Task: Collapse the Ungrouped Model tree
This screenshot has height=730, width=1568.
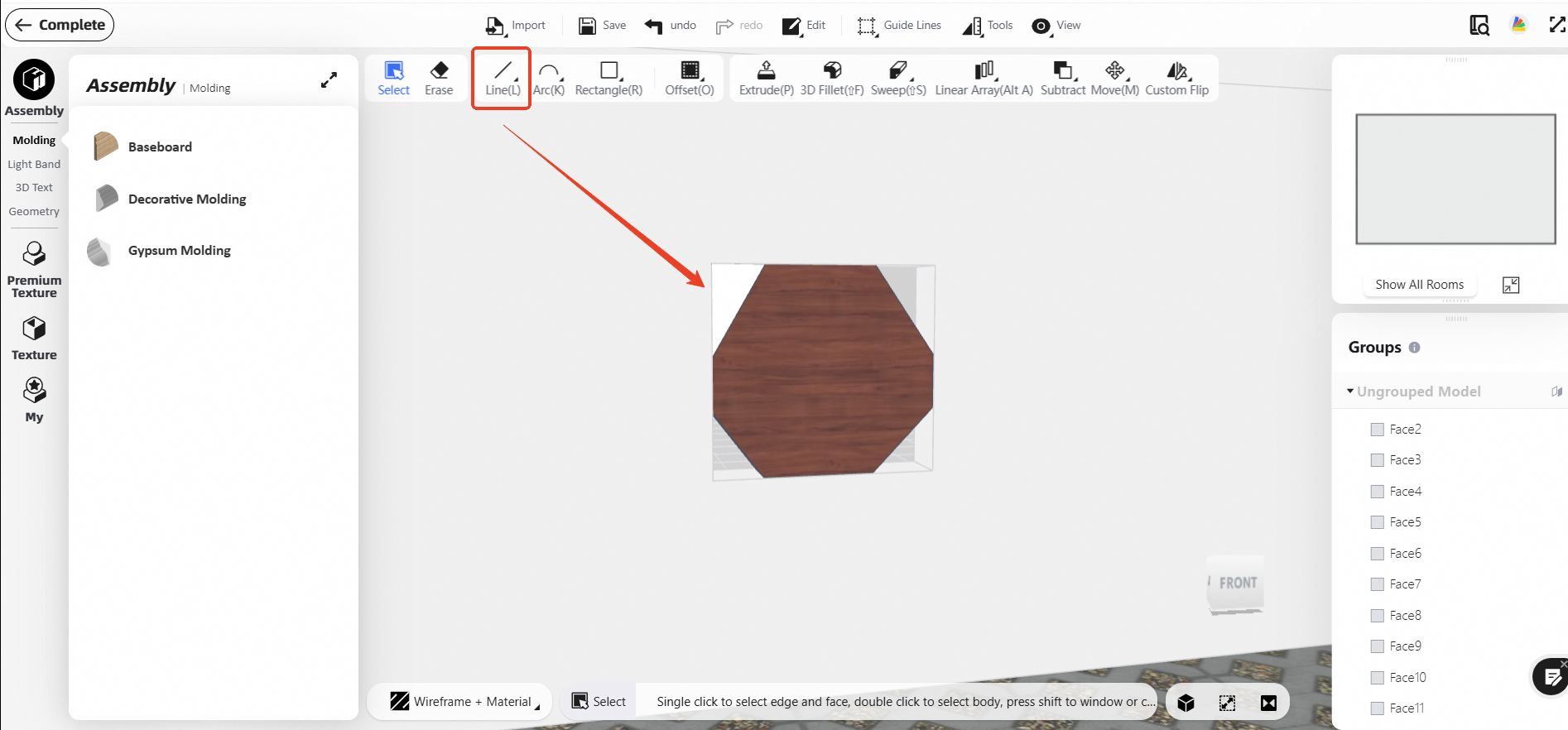Action: pos(1350,391)
